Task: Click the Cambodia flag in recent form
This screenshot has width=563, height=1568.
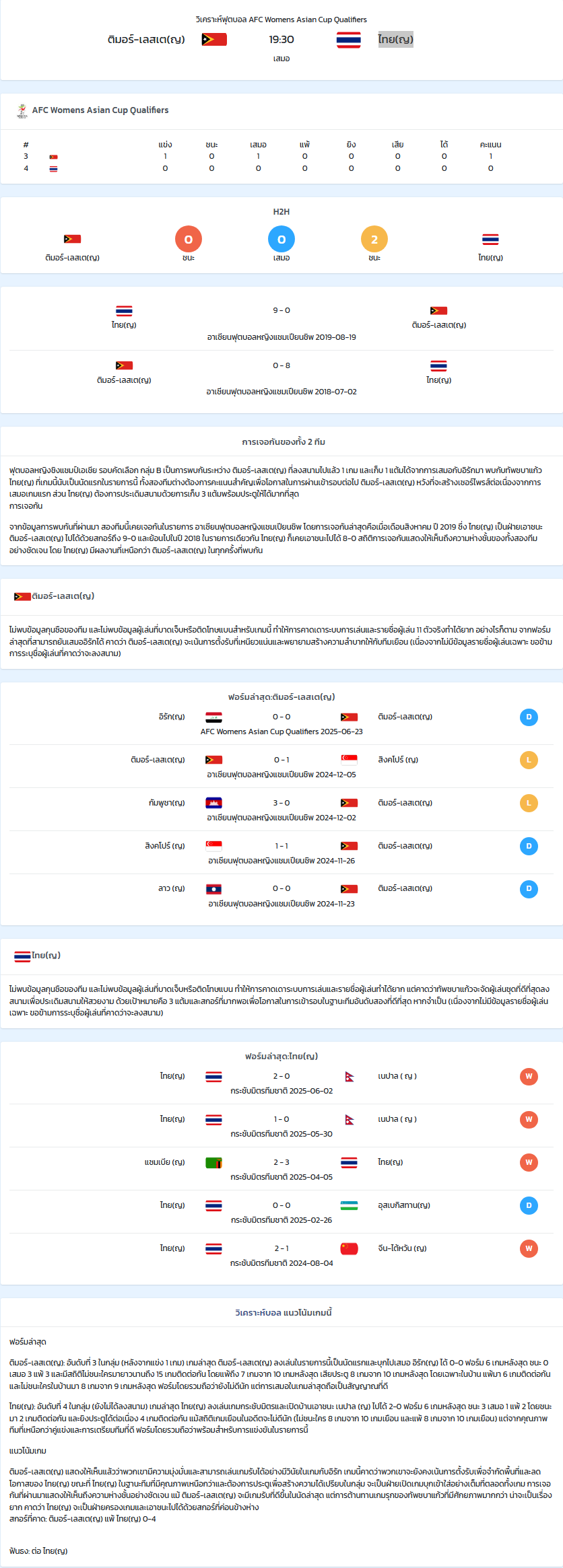Action: coord(214,803)
